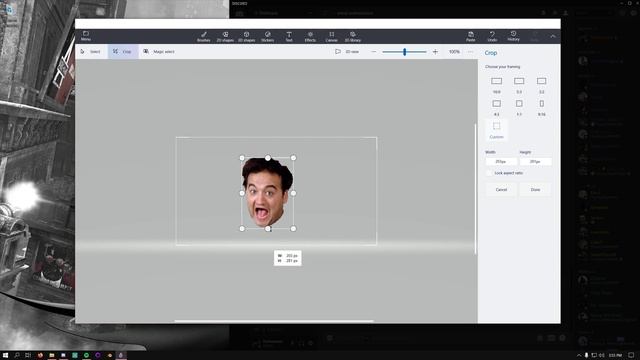The width and height of the screenshot is (640, 360).
Task: Choose the Crop tool
Action: point(123,51)
